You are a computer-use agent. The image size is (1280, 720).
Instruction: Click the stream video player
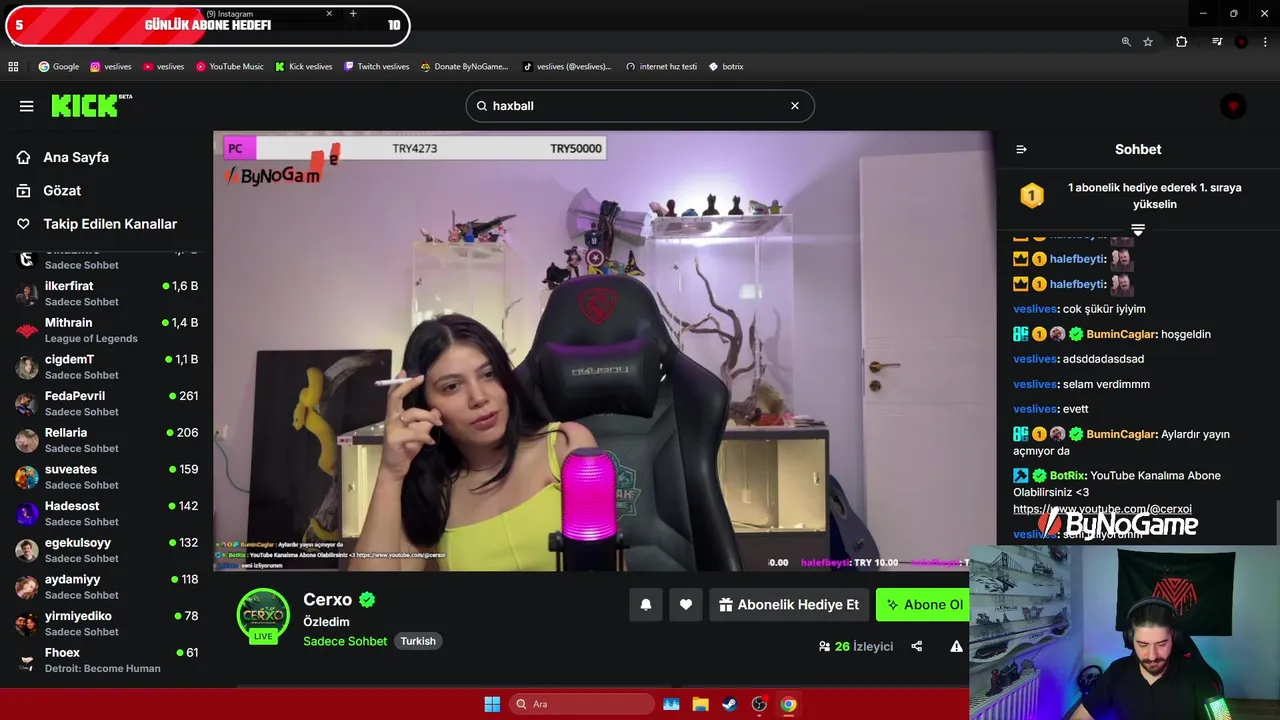tap(604, 351)
